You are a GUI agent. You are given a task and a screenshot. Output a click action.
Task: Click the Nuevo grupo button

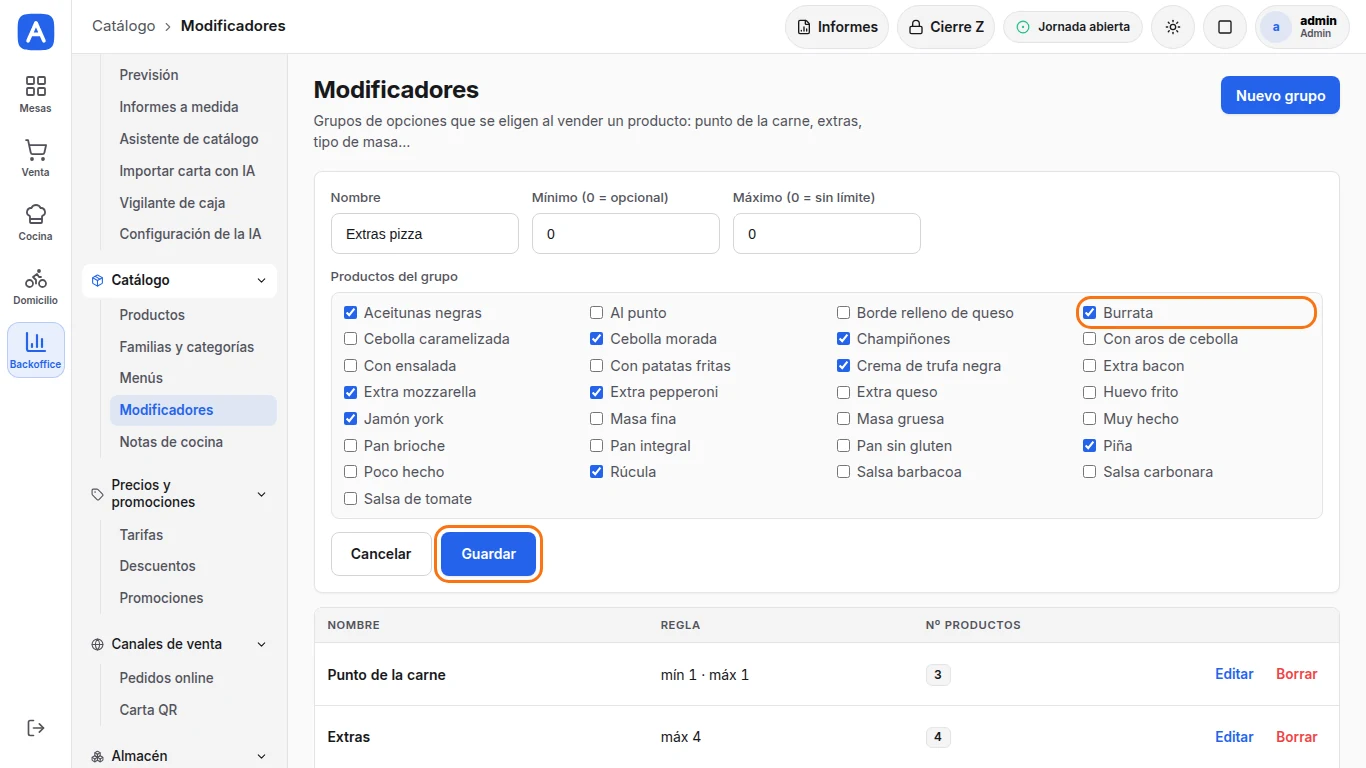click(x=1280, y=96)
